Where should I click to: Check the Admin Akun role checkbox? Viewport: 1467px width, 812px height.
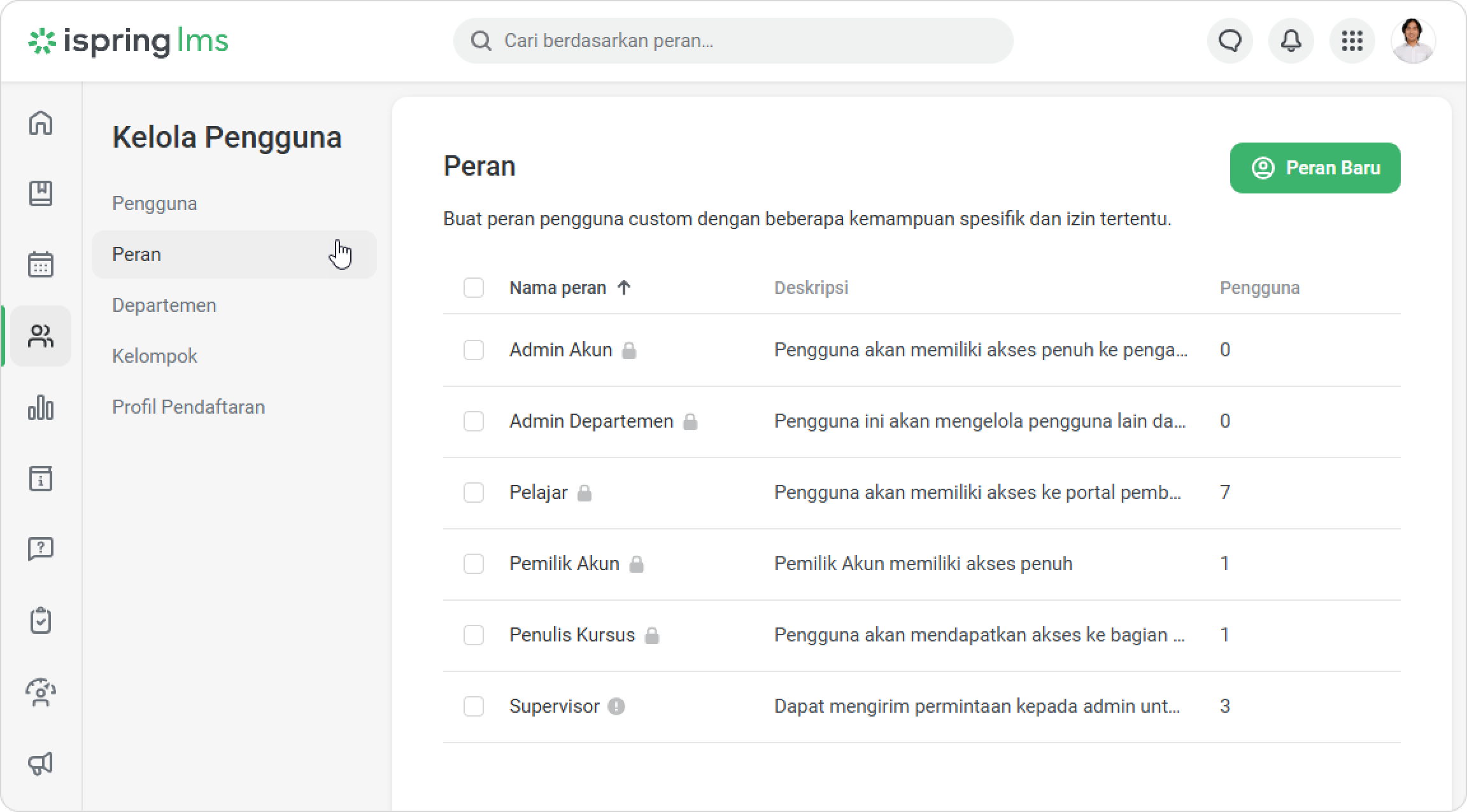coord(473,350)
